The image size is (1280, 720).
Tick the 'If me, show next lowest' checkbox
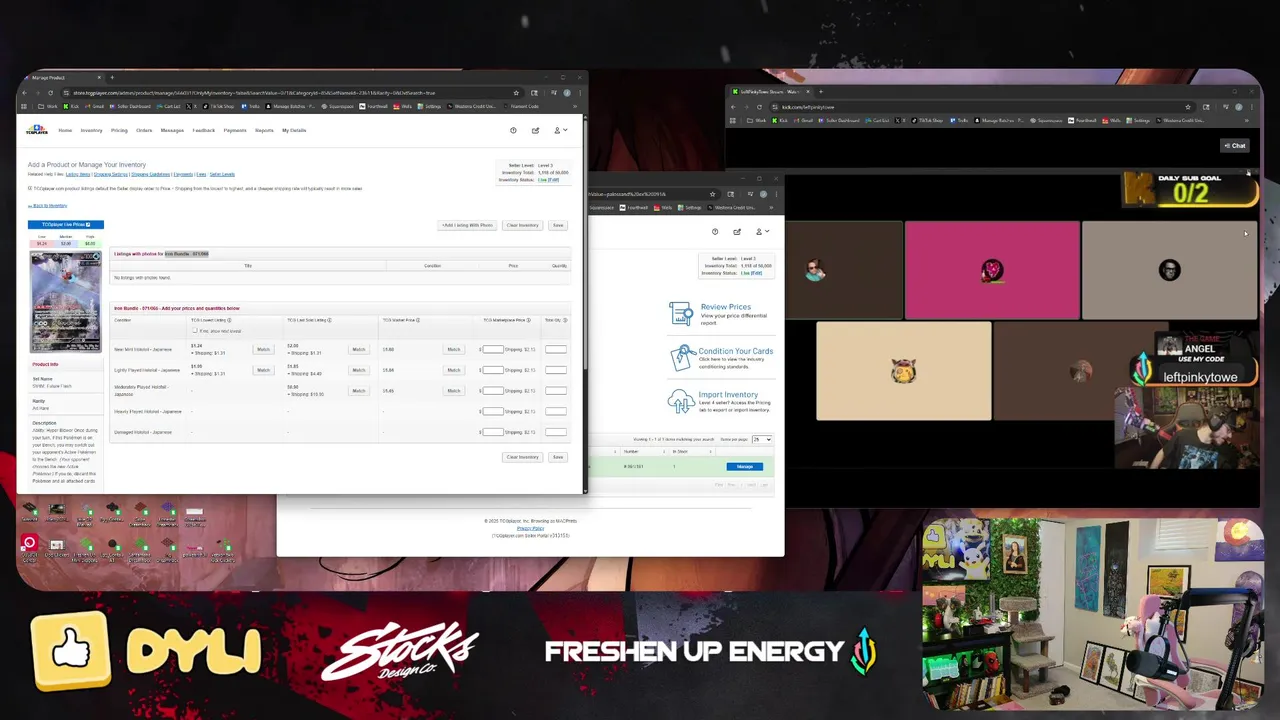tap(195, 330)
